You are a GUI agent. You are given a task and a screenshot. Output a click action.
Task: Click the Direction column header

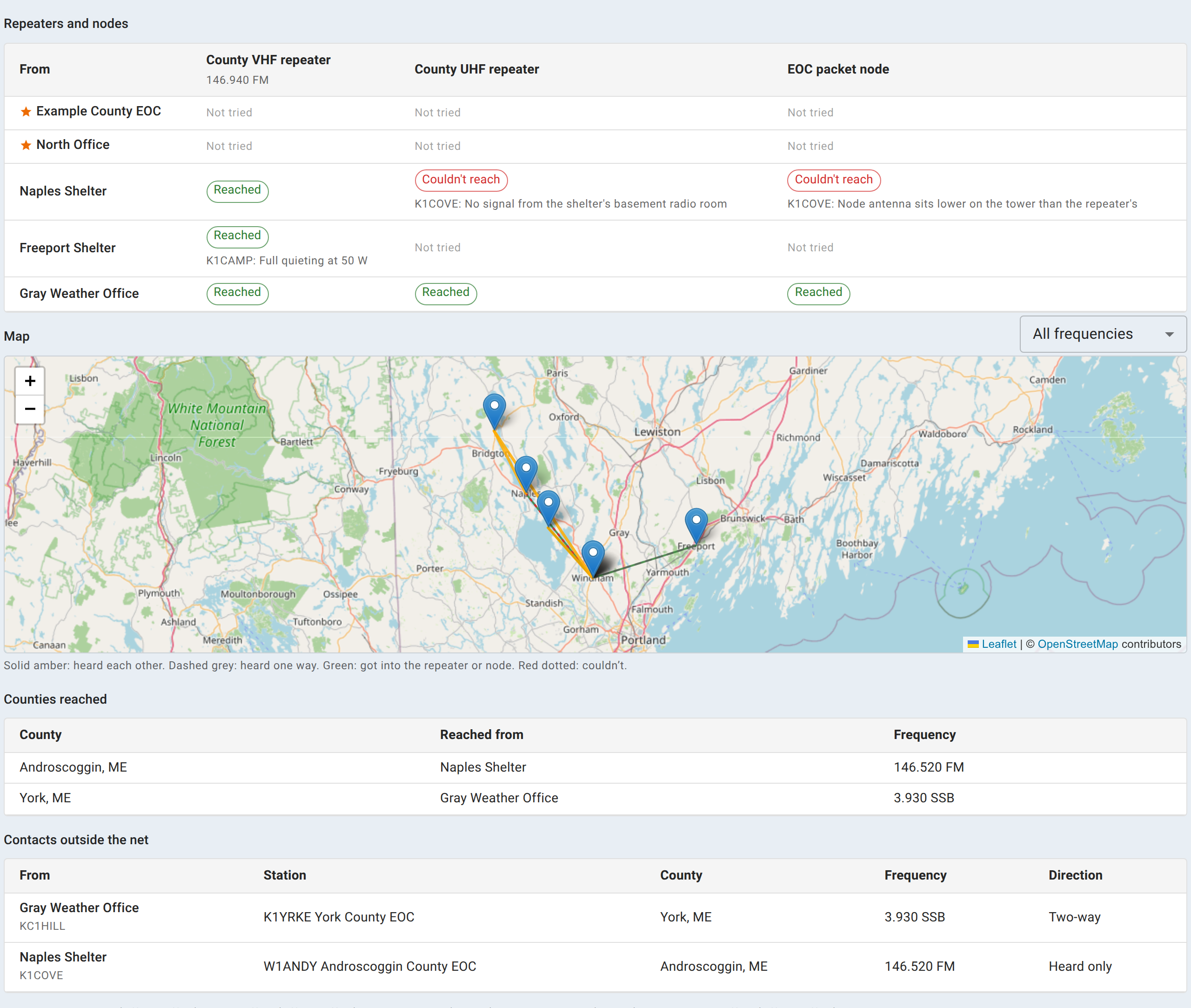[x=1075, y=875]
